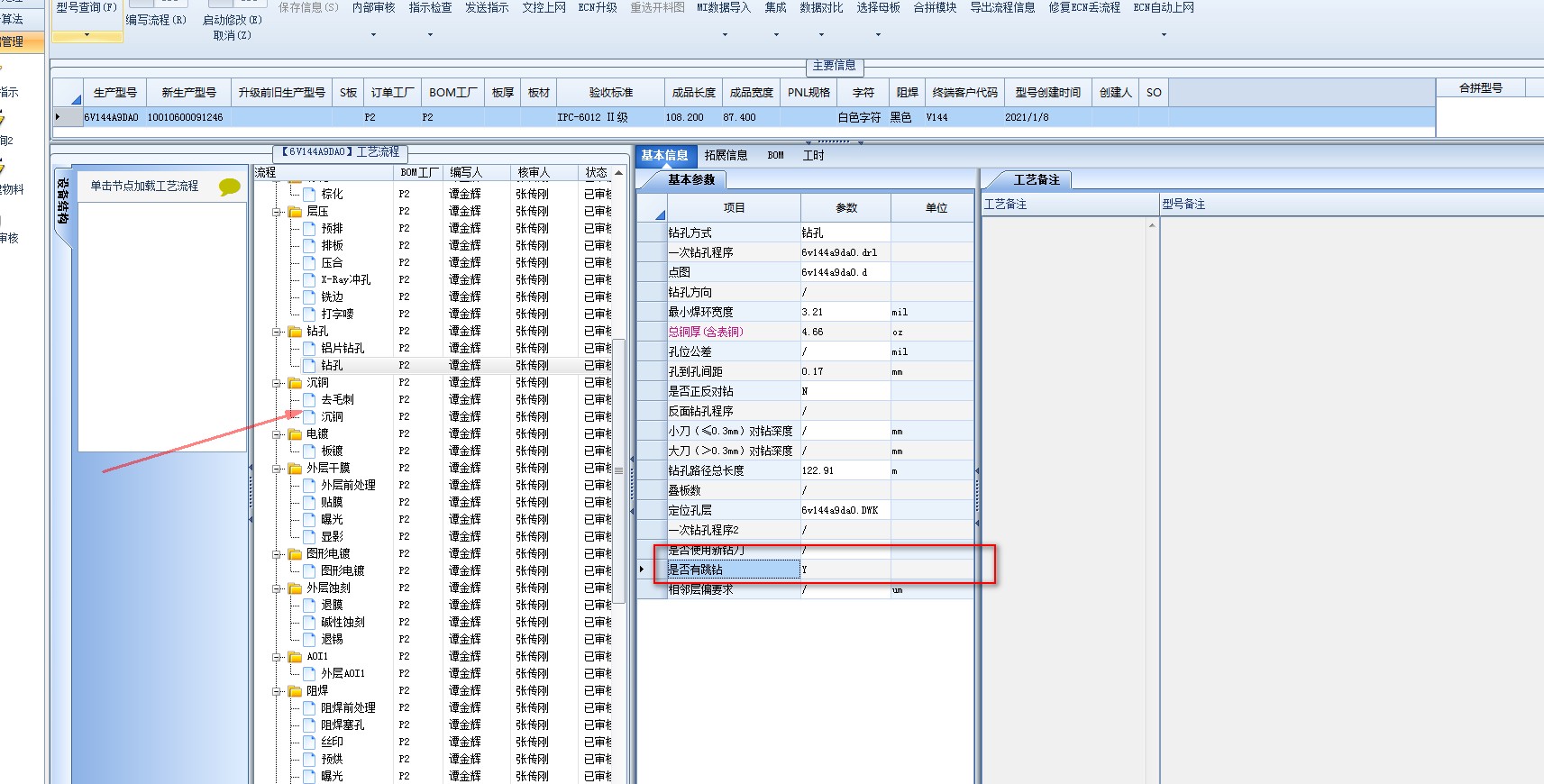The image size is (1544, 784).
Task: Click the 去毛刺 document icon
Action: point(310,399)
